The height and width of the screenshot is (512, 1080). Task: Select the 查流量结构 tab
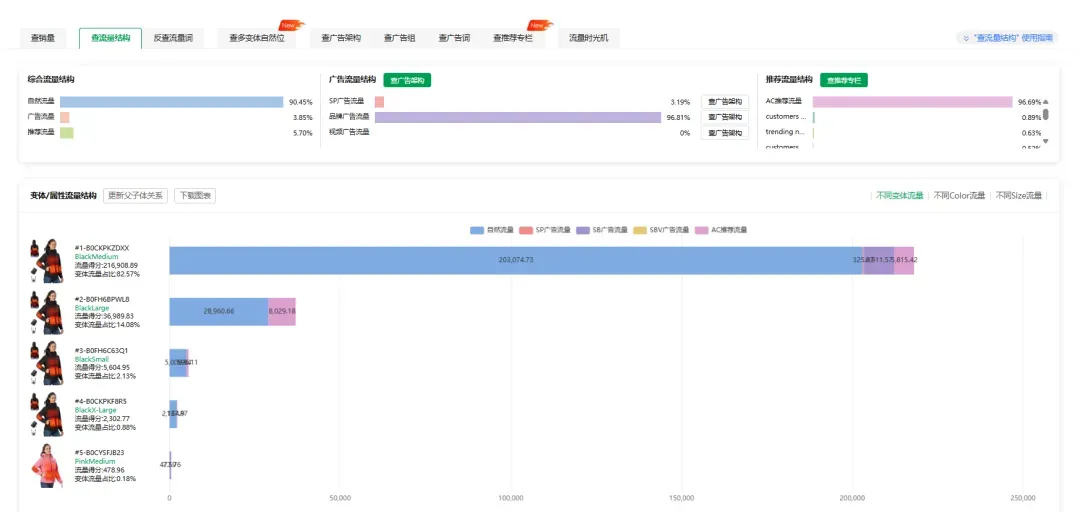pos(110,39)
